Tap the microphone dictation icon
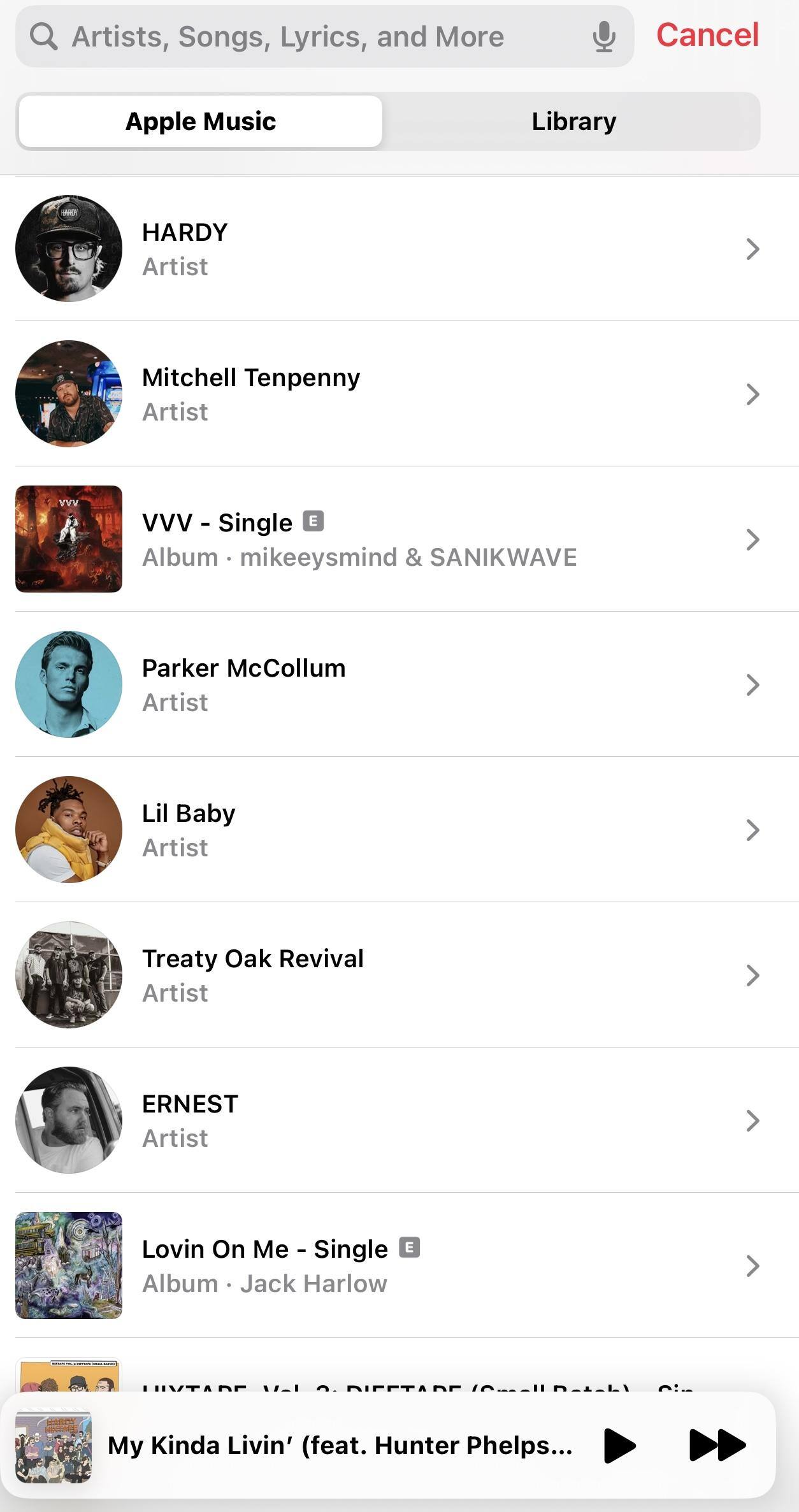The height and width of the screenshot is (1512, 799). tap(603, 36)
